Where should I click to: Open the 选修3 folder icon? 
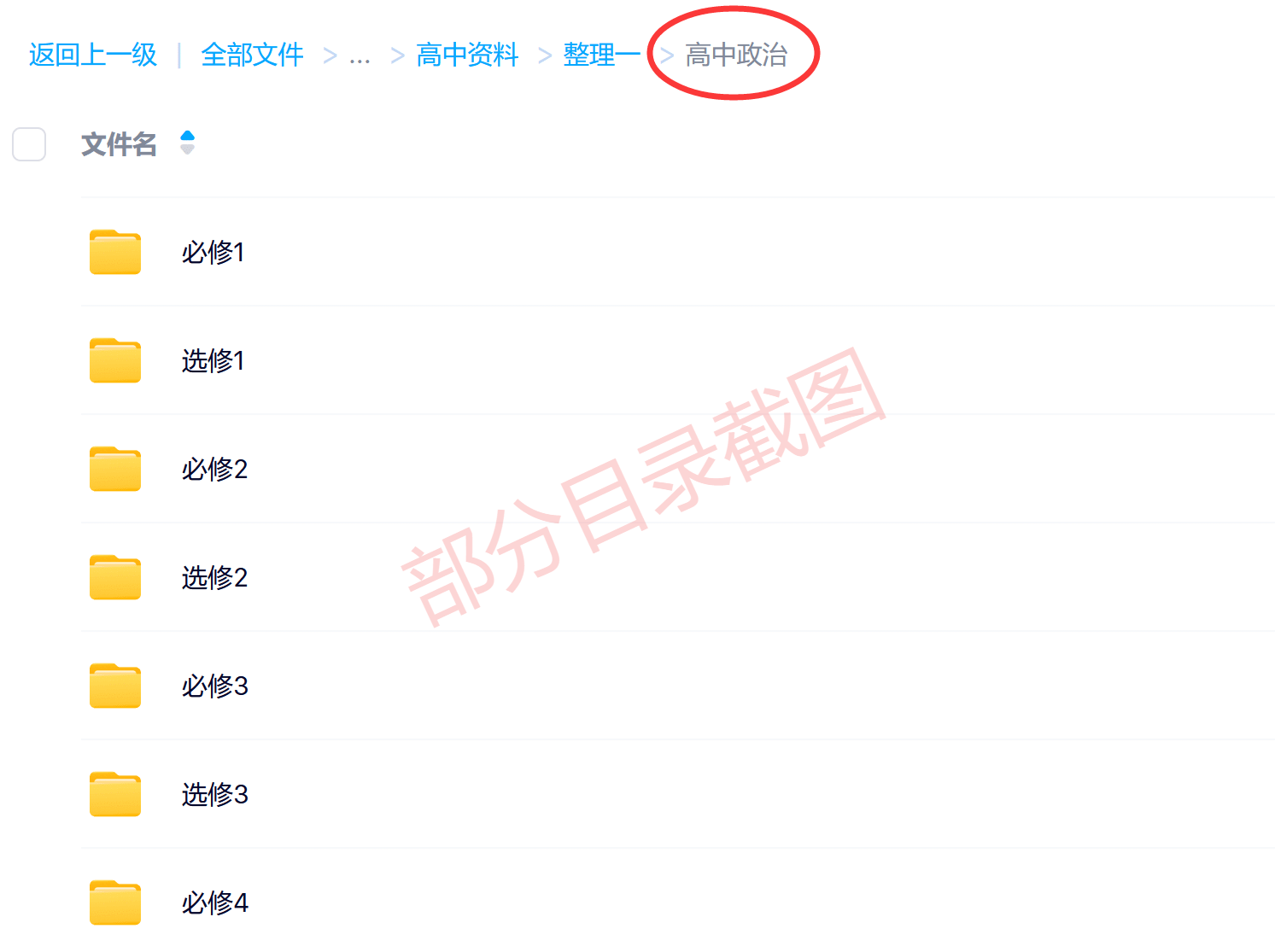pos(115,794)
